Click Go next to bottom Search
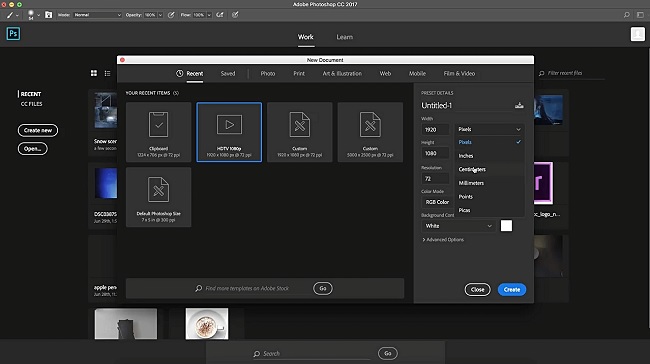Image resolution: width=650 pixels, height=364 pixels. [388, 353]
